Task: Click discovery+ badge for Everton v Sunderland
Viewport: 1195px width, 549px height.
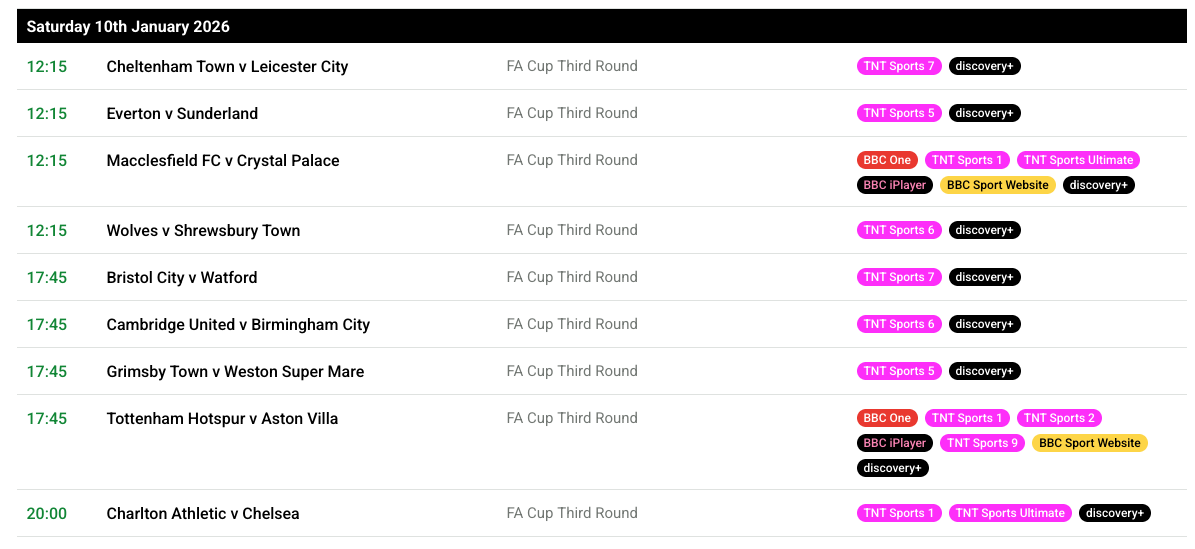Action: [x=984, y=113]
